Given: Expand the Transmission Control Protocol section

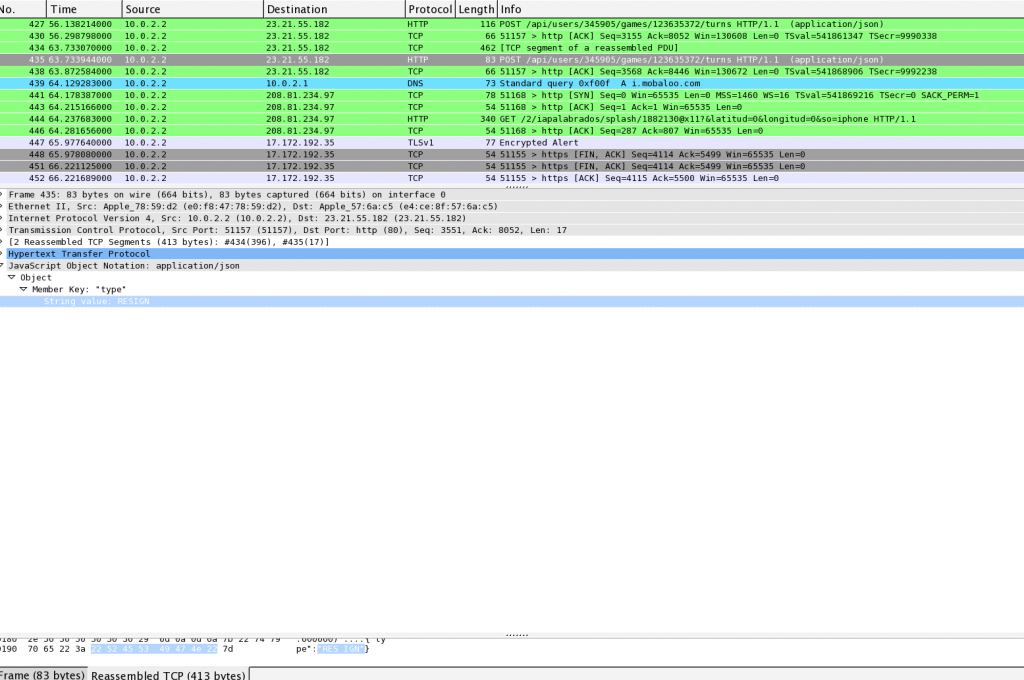Looking at the screenshot, I should 2,230.
